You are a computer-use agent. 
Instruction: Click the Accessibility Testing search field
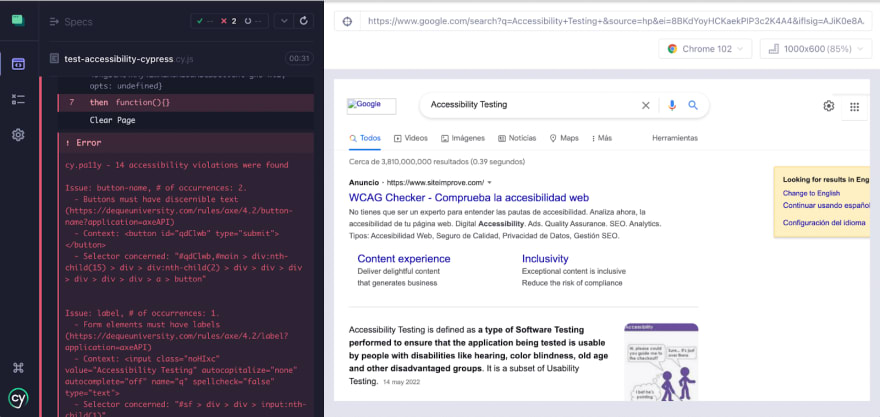tap(530, 104)
